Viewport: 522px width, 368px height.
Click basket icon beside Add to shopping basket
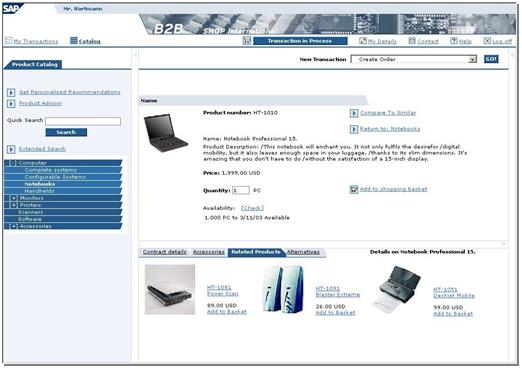(x=354, y=190)
